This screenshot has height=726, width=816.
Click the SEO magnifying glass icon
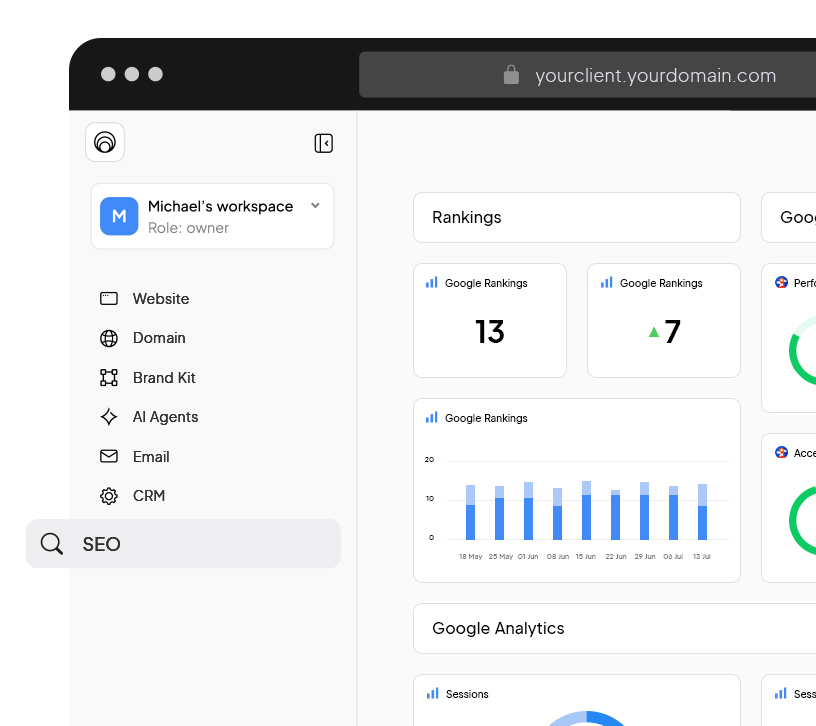[51, 544]
